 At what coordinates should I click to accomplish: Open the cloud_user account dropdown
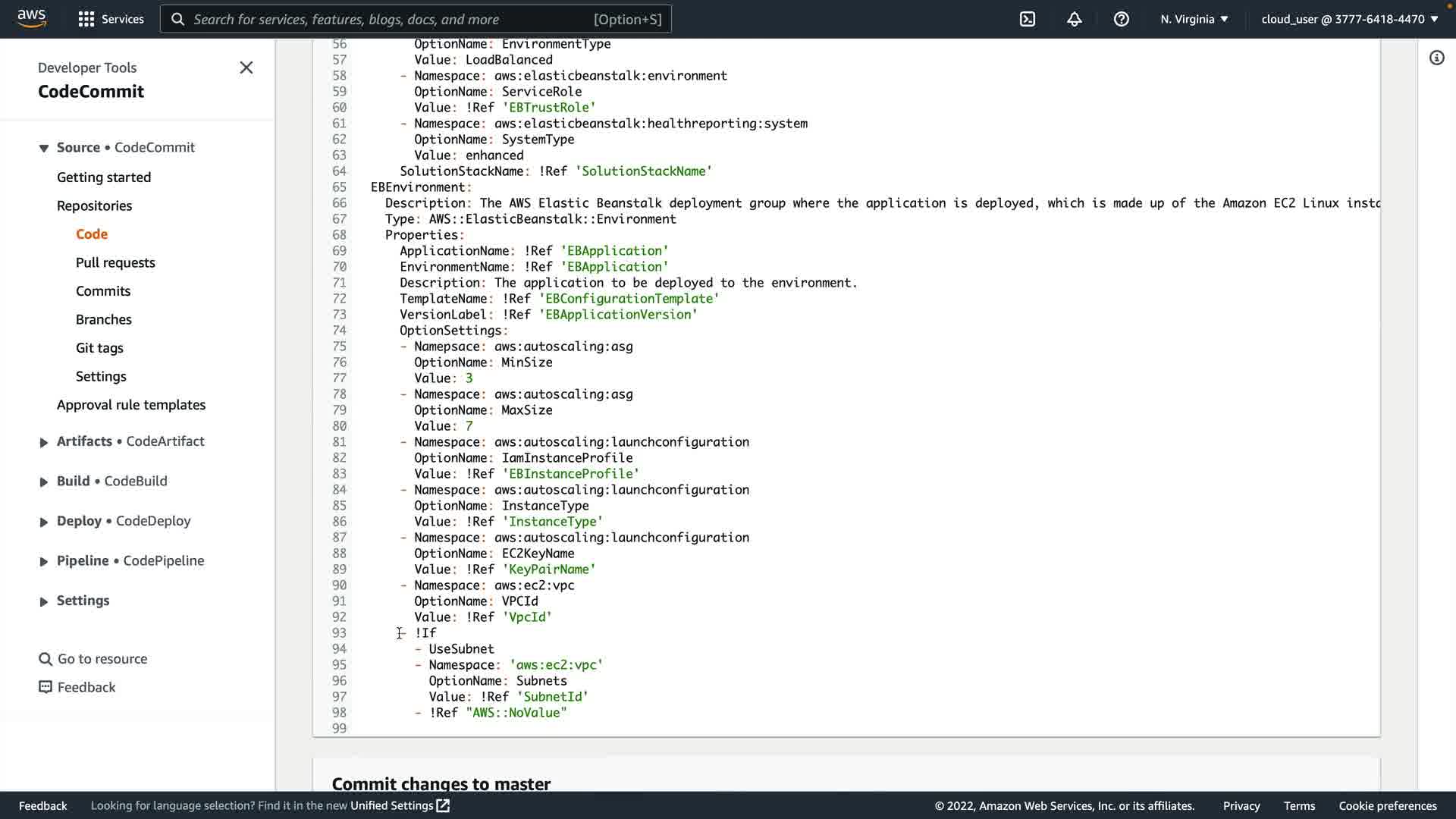pyautogui.click(x=1349, y=19)
